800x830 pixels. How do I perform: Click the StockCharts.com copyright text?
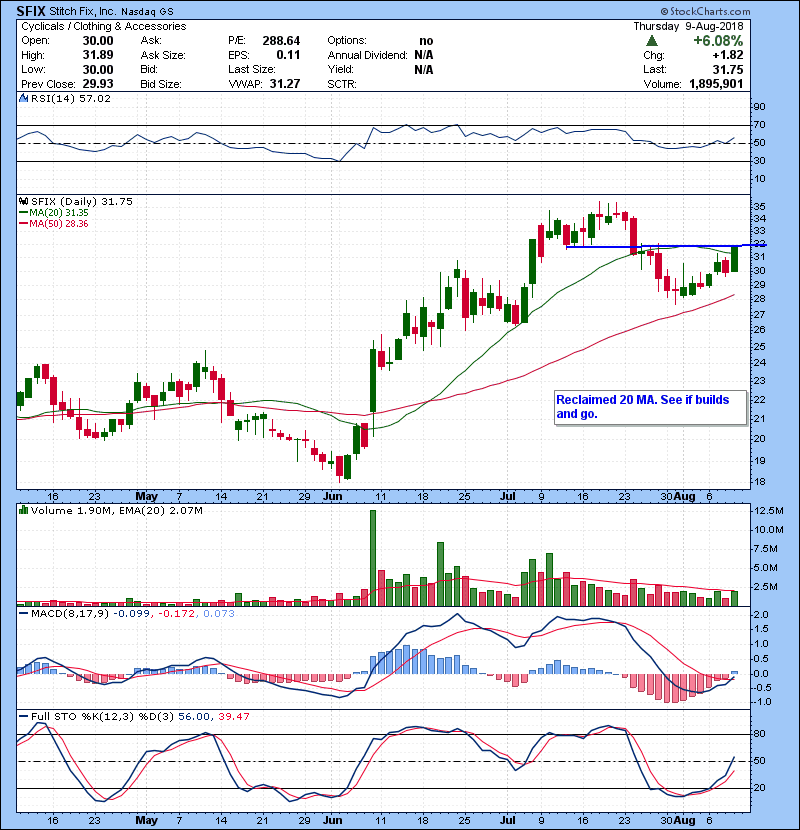tap(705, 11)
